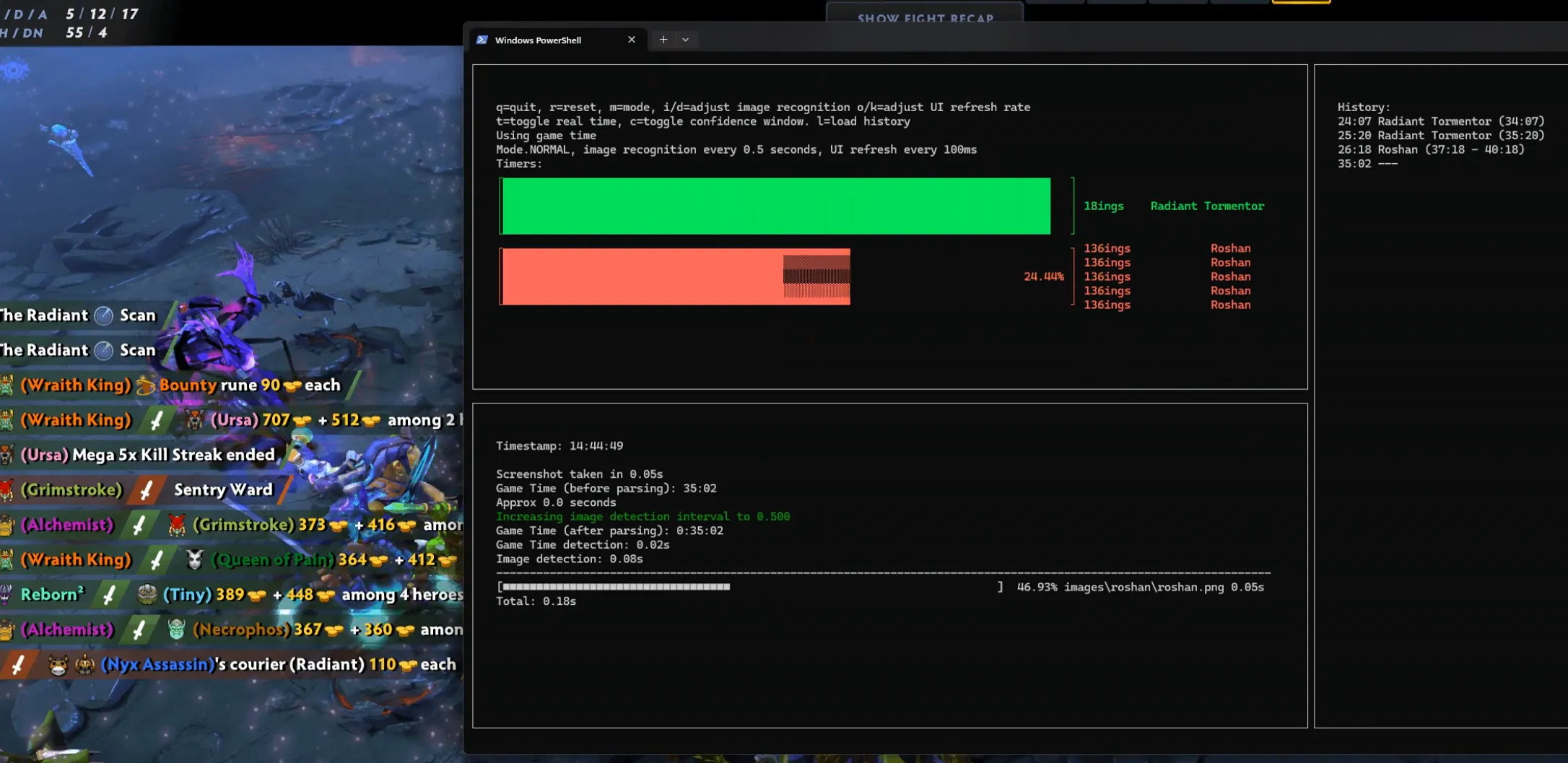
Task: Click the "Reborn²" player name
Action: click(52, 595)
